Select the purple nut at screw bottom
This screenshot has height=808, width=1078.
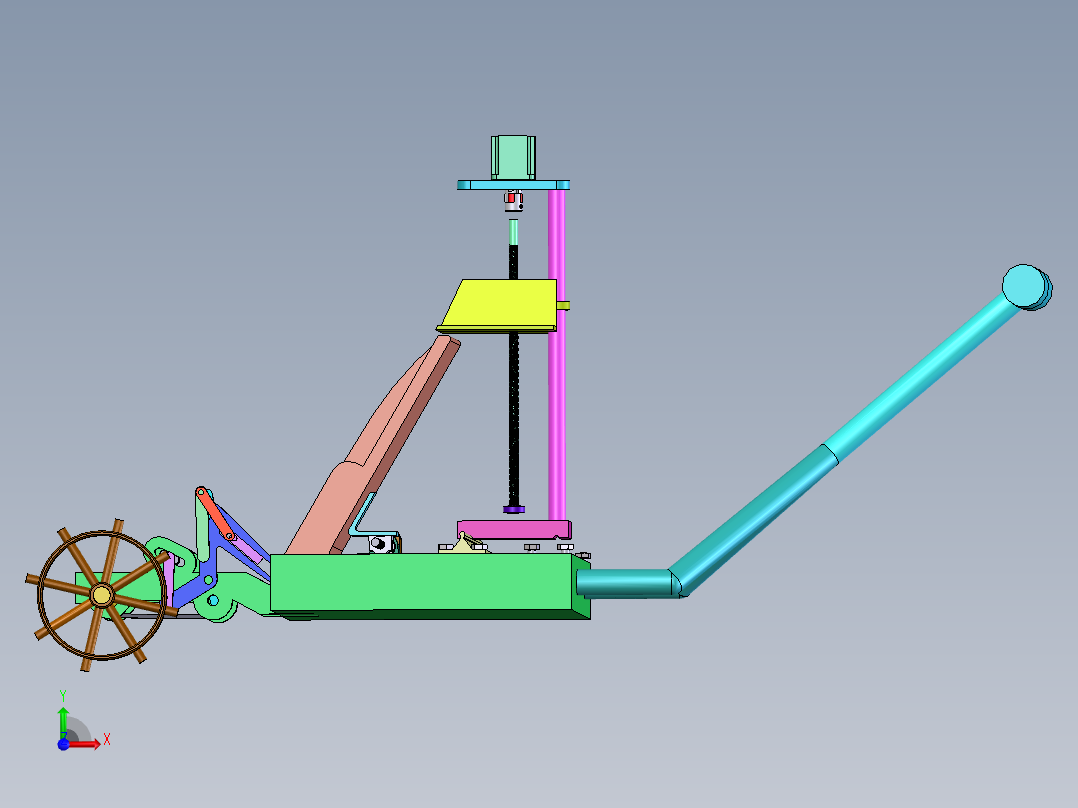coord(514,510)
